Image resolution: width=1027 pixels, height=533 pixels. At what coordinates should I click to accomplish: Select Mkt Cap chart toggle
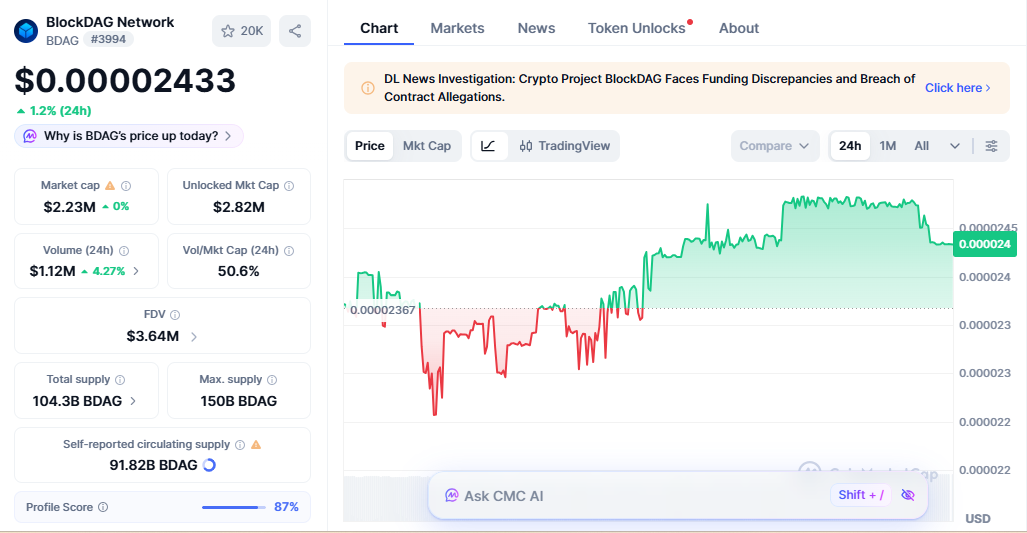427,146
